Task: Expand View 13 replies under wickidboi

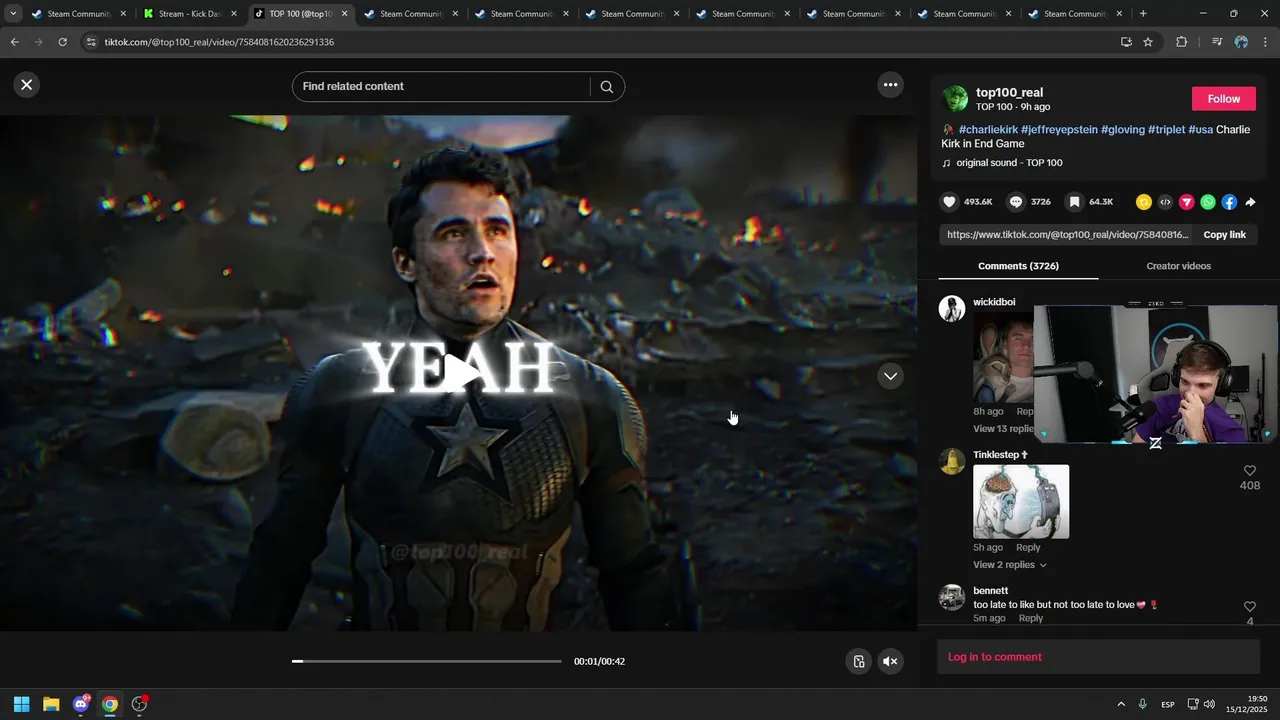Action: [1003, 429]
